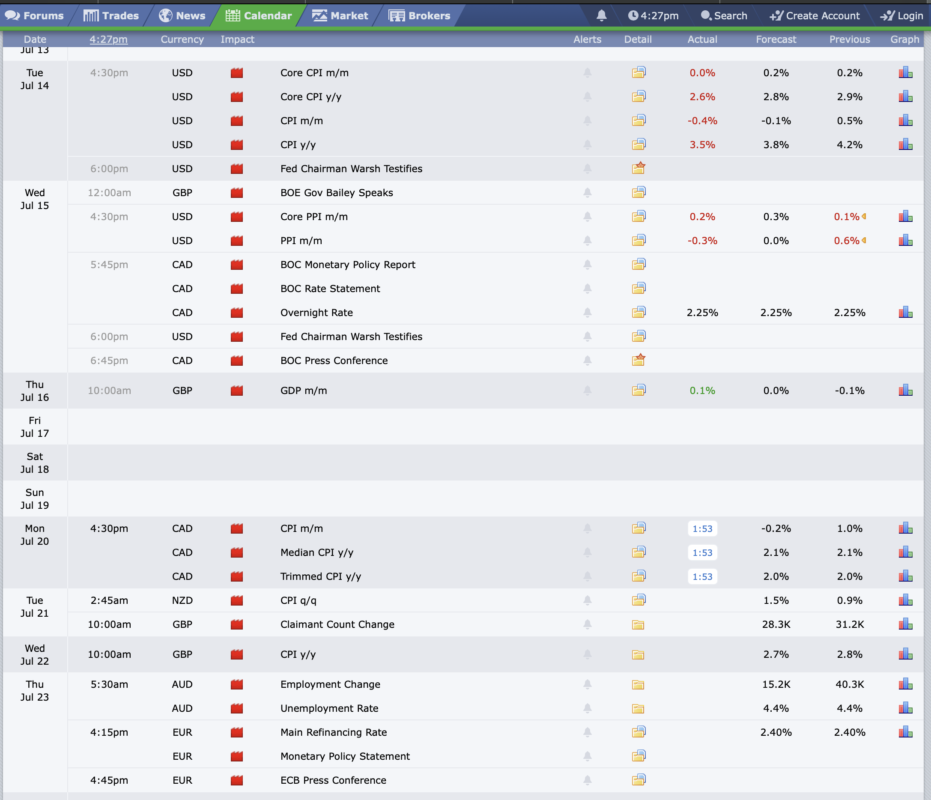The image size is (931, 800).
Task: Toggle alert bell for CPI q/q NZD
Action: pyautogui.click(x=587, y=600)
